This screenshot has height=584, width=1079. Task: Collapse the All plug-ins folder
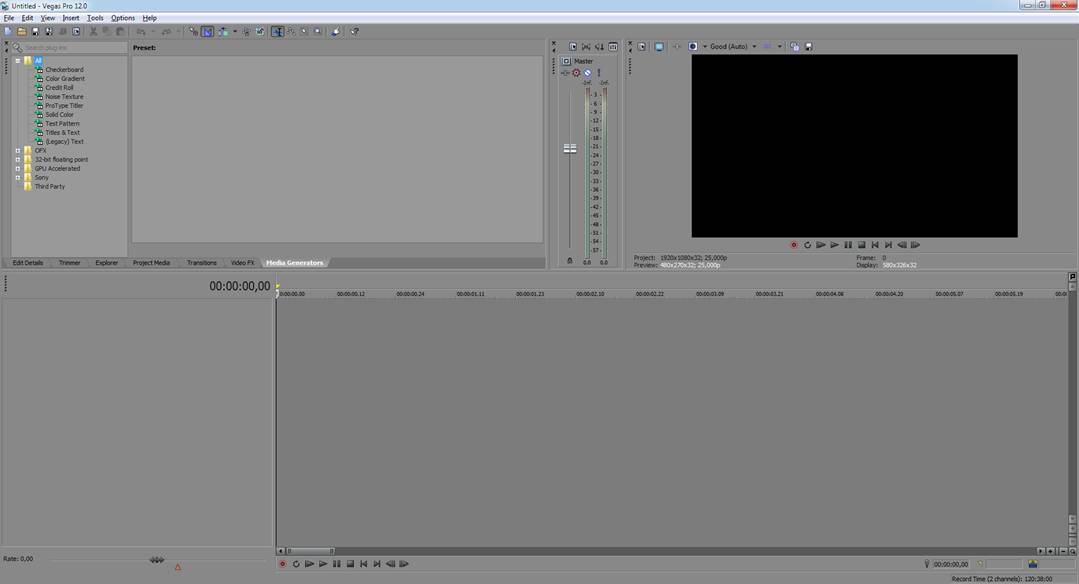[18, 61]
